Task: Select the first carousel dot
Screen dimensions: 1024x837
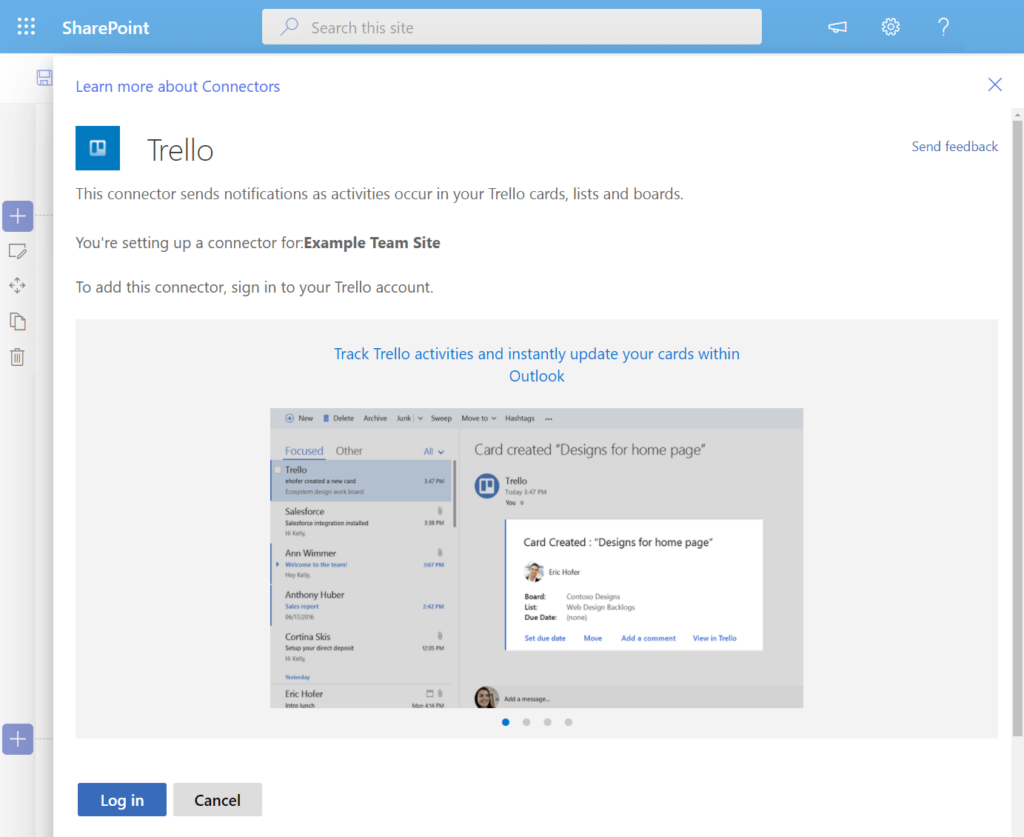Action: (x=505, y=722)
